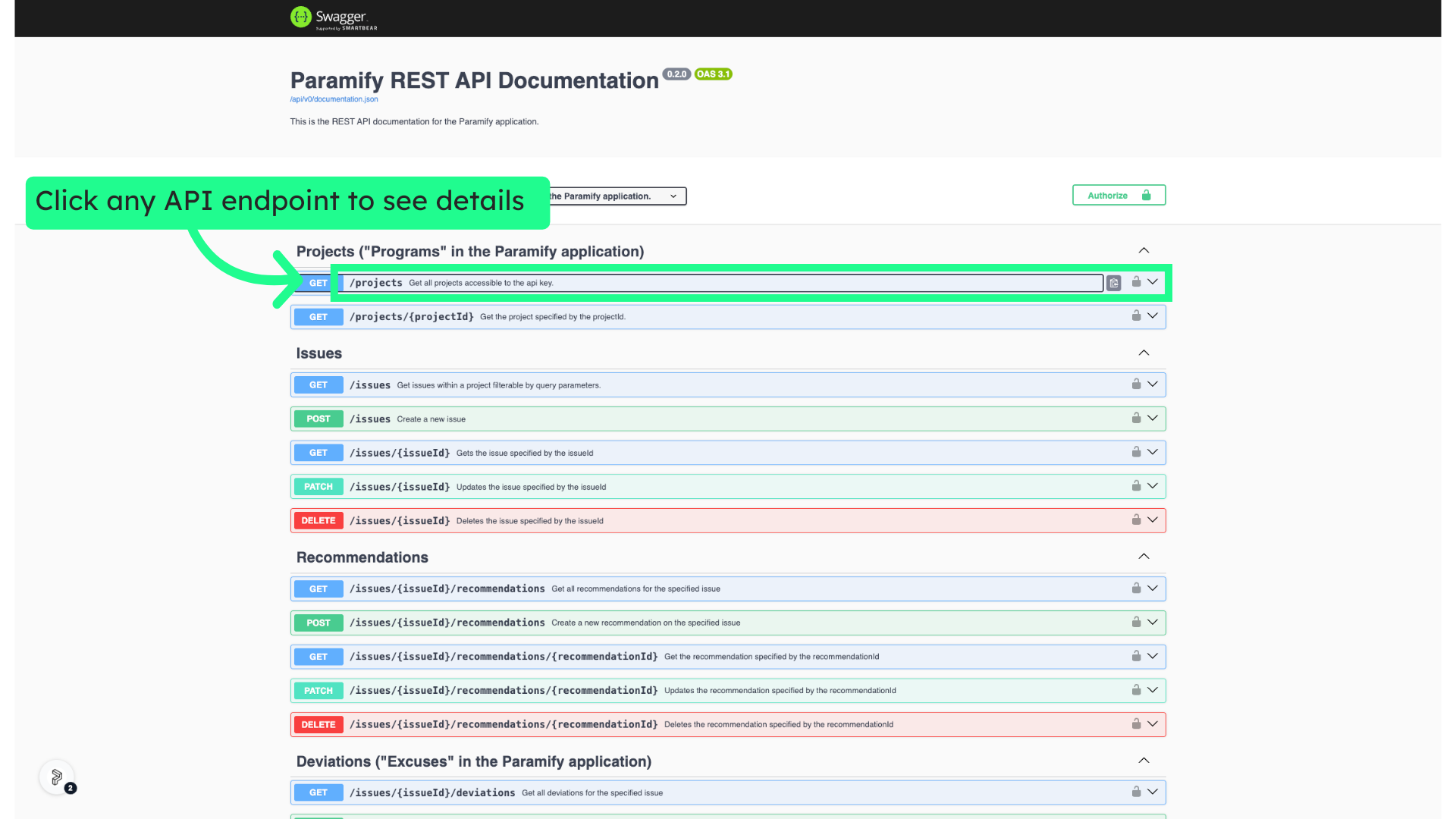Viewport: 1456px width, 819px height.
Task: Open the floating help widget with badge 2
Action: [x=57, y=777]
